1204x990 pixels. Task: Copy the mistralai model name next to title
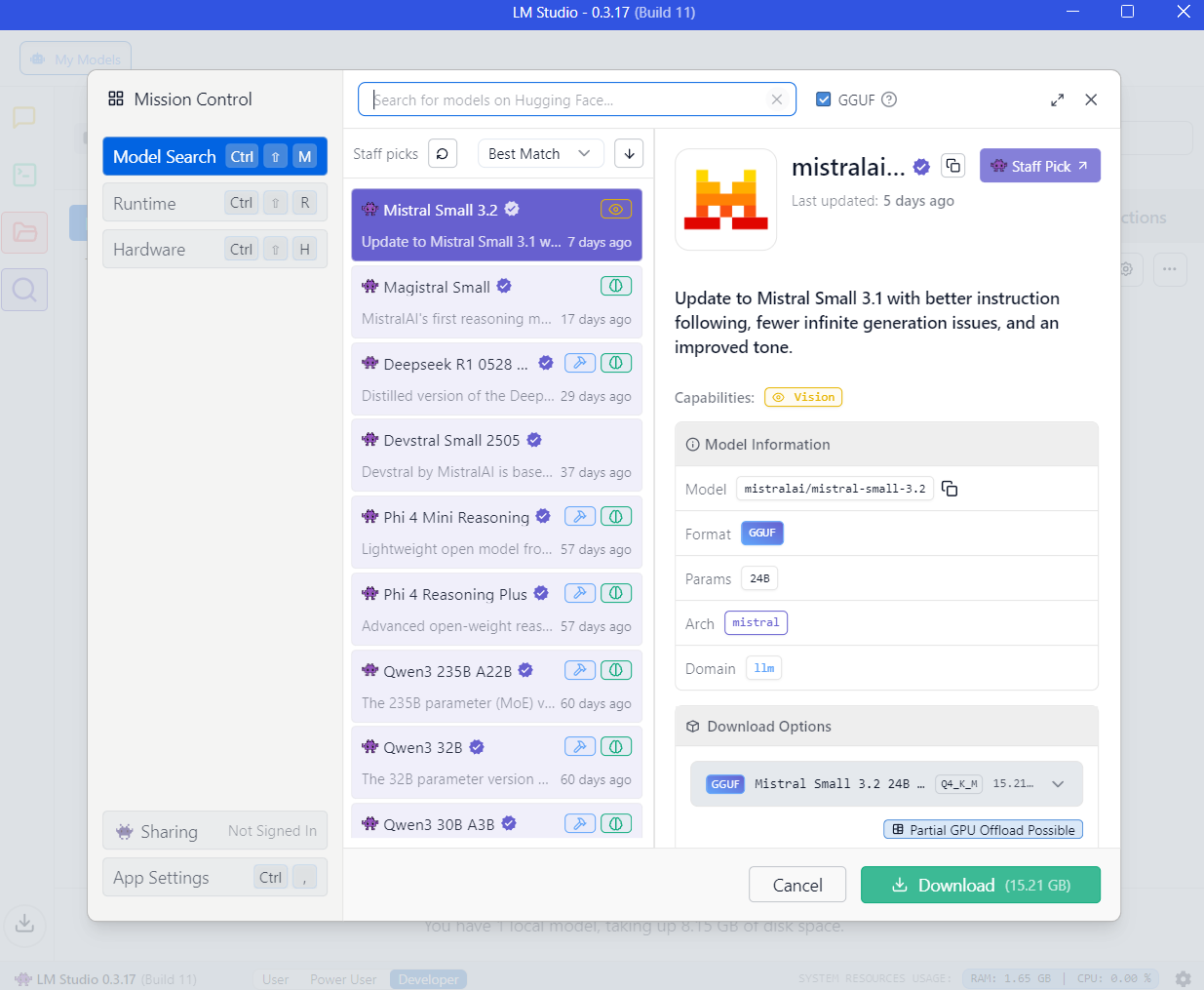(953, 166)
